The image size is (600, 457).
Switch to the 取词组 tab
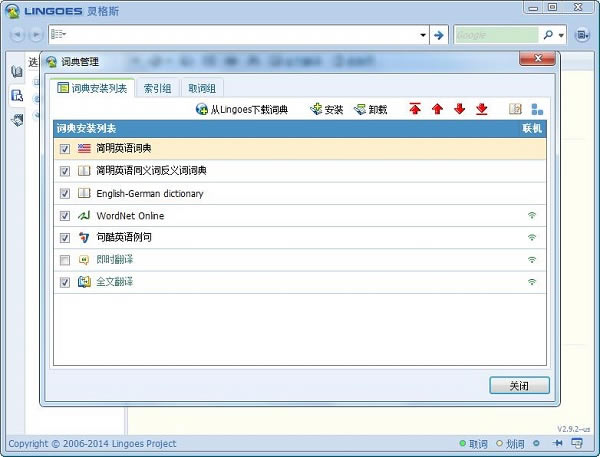pyautogui.click(x=202, y=88)
